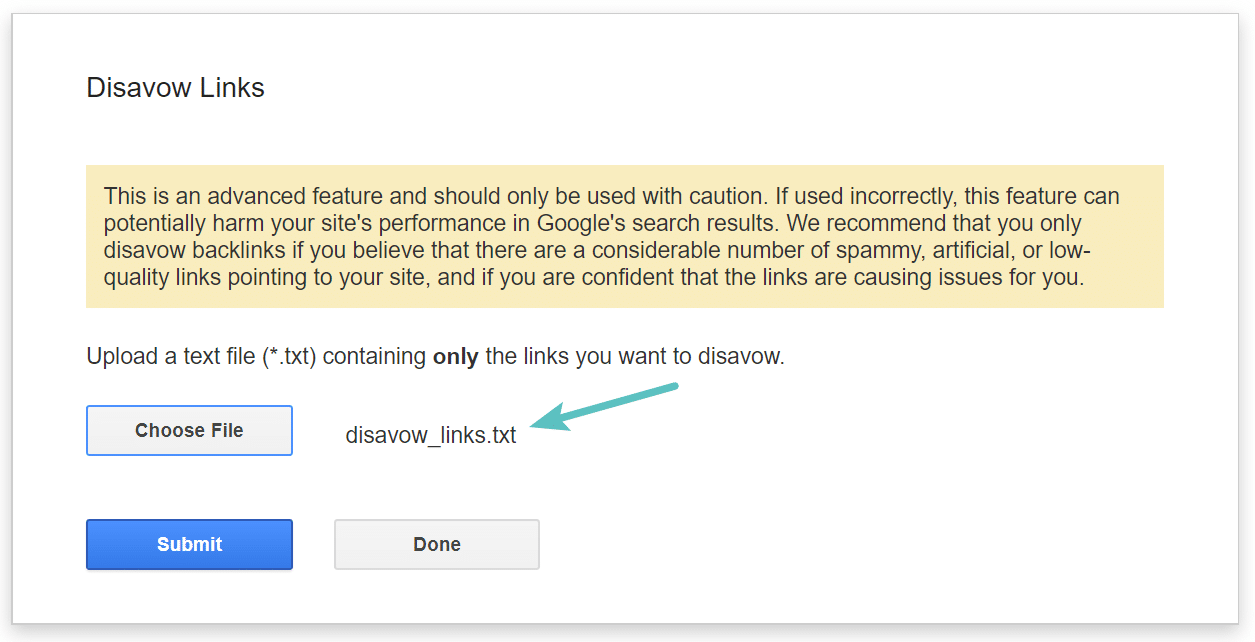This screenshot has width=1255, height=642.
Task: Replace the chosen file using Choose File
Action: coord(189,430)
